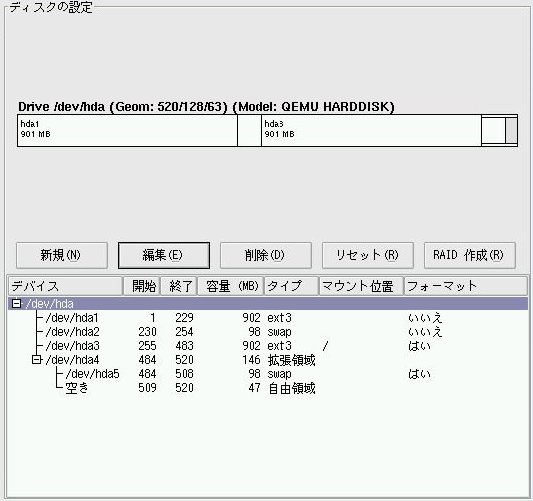
Task: Select the /dev/hda2 swap partition row
Action: [x=268, y=332]
